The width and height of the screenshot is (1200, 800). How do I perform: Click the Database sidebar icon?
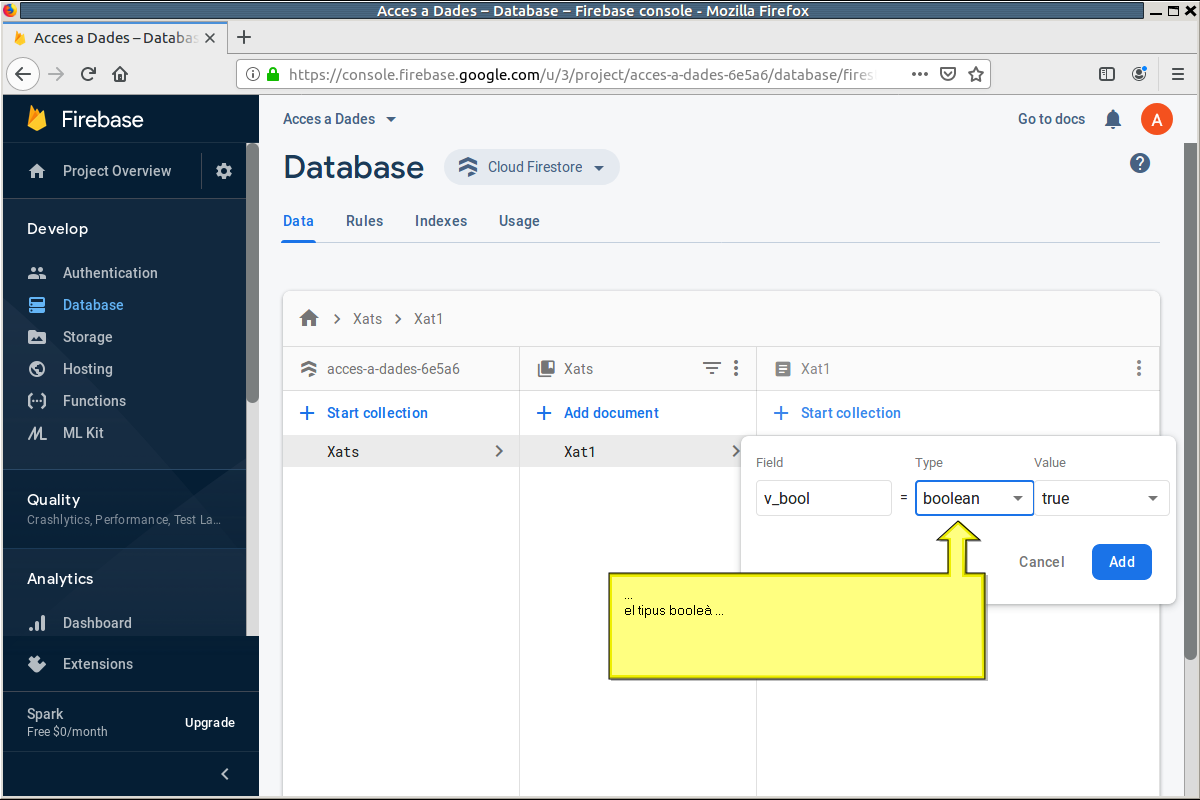37,305
